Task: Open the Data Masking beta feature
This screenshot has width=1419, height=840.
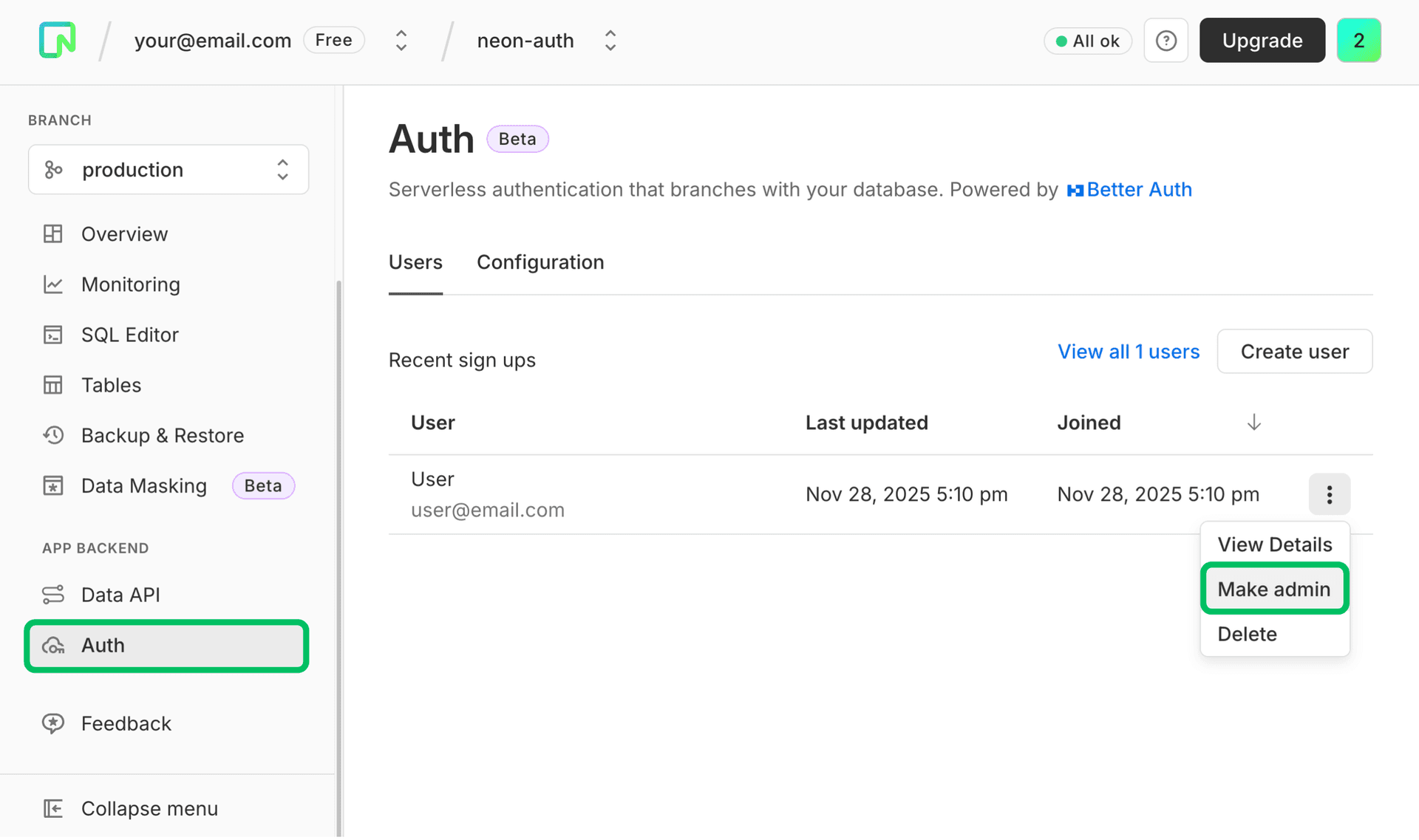Action: click(144, 485)
